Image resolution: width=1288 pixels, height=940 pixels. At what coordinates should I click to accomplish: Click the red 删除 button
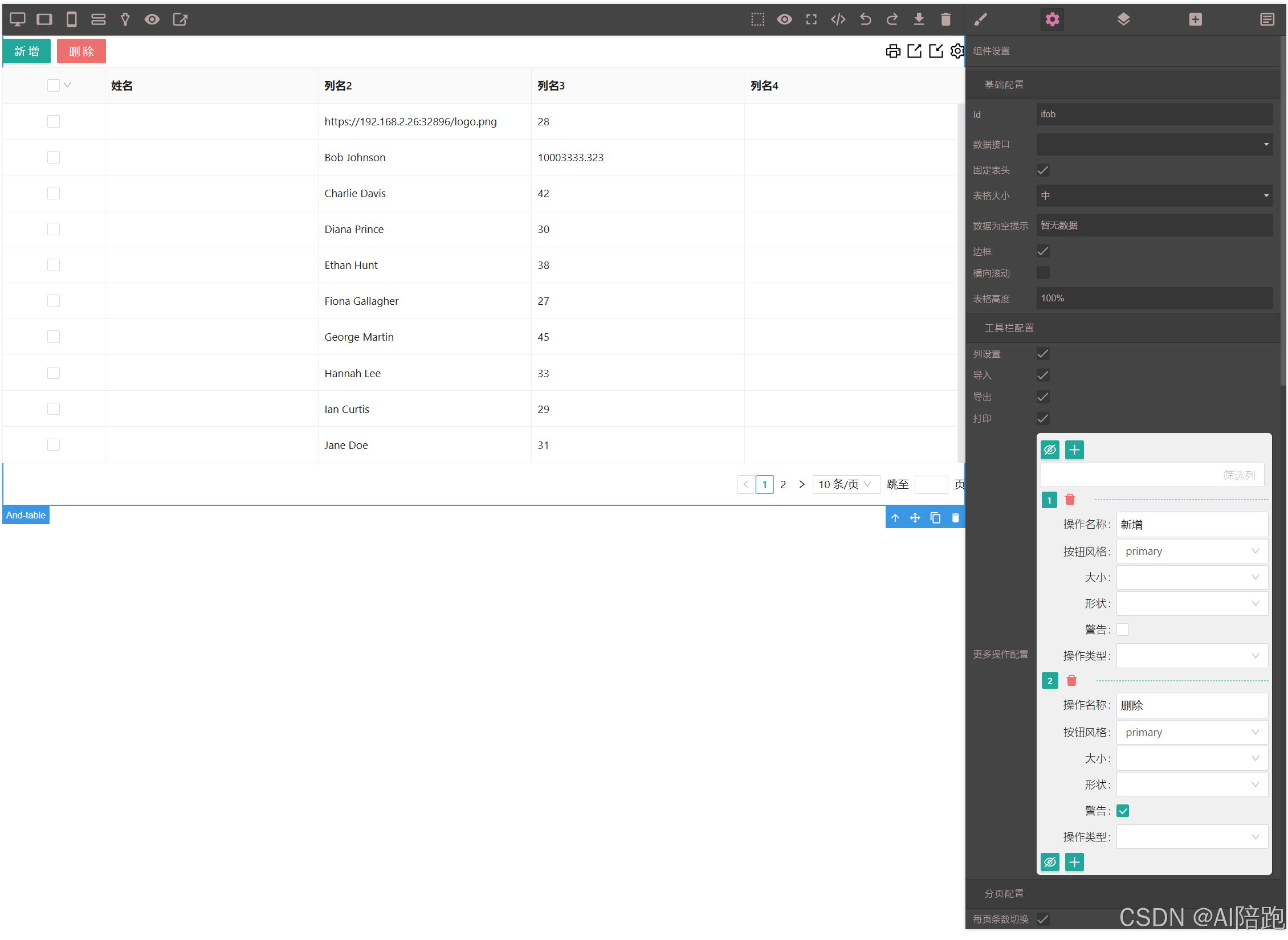[81, 51]
